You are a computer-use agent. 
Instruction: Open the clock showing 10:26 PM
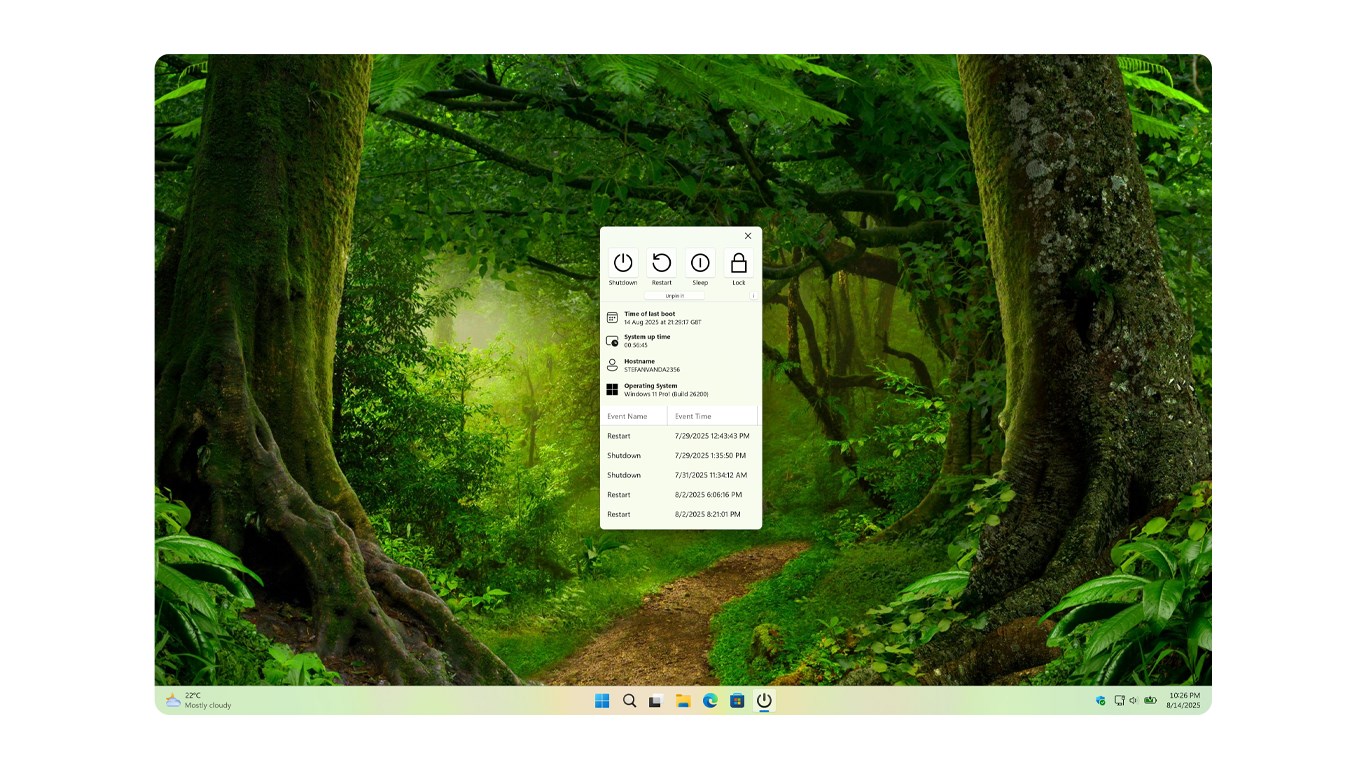click(x=1184, y=701)
